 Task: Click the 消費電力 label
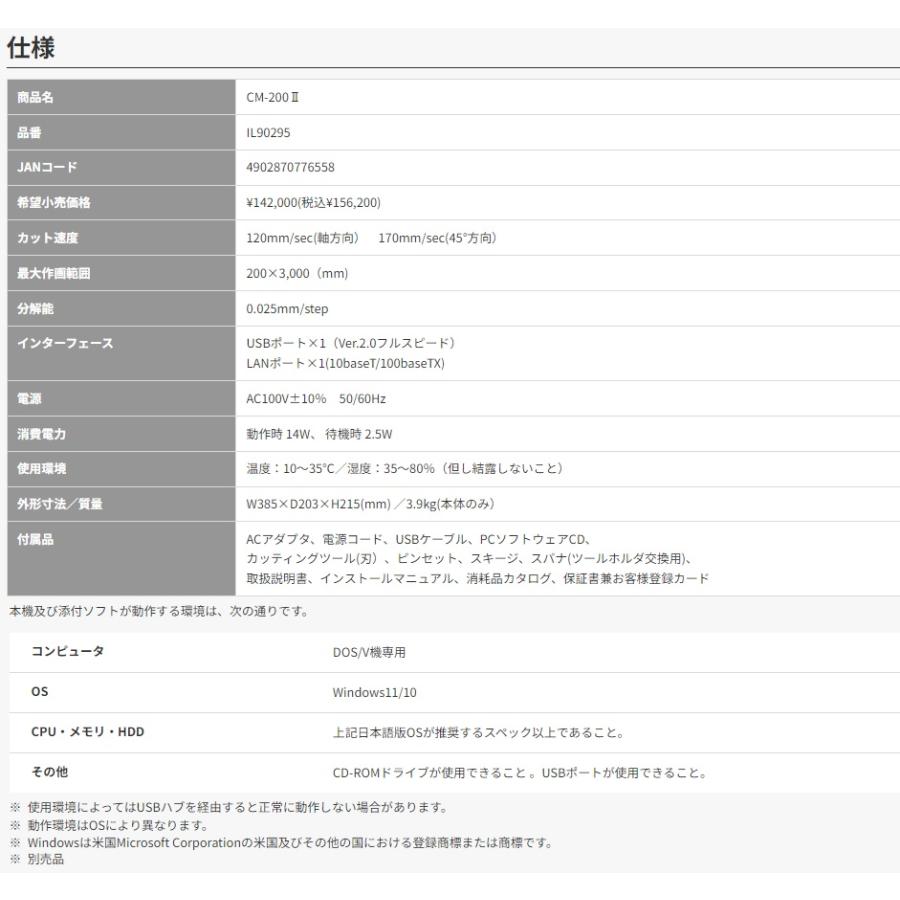(x=41, y=434)
